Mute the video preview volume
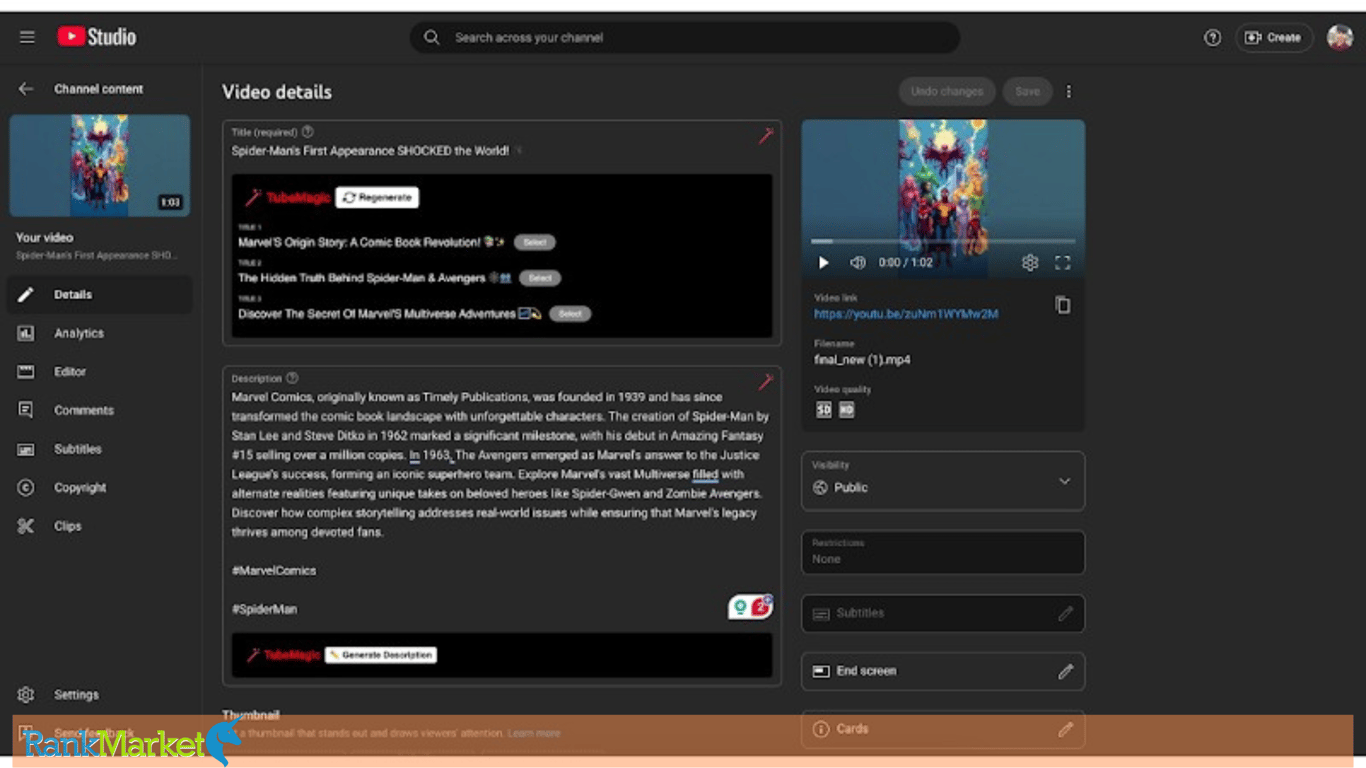The height and width of the screenshot is (768, 1366). (x=857, y=263)
